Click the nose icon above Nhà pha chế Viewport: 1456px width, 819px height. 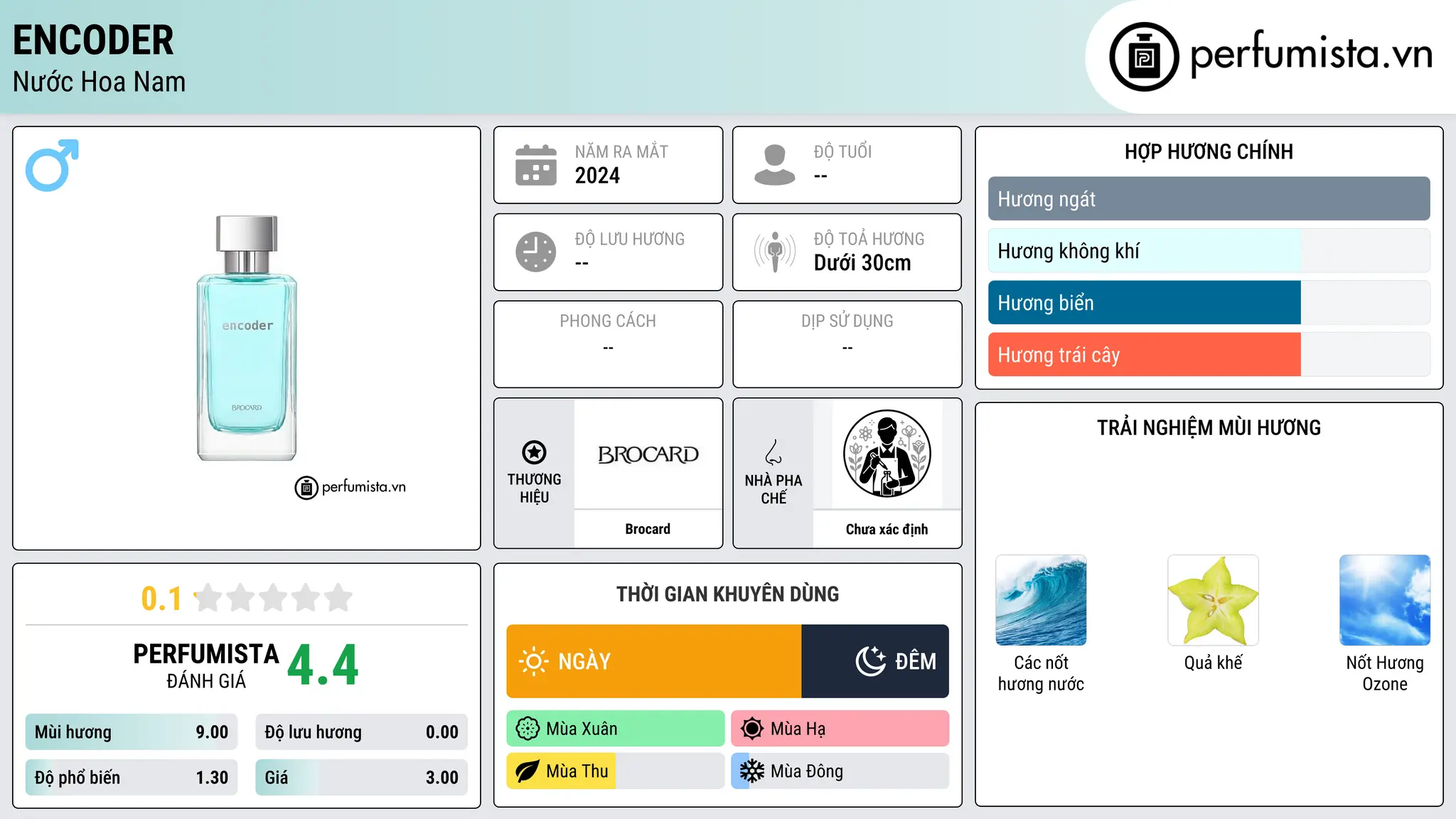773,452
